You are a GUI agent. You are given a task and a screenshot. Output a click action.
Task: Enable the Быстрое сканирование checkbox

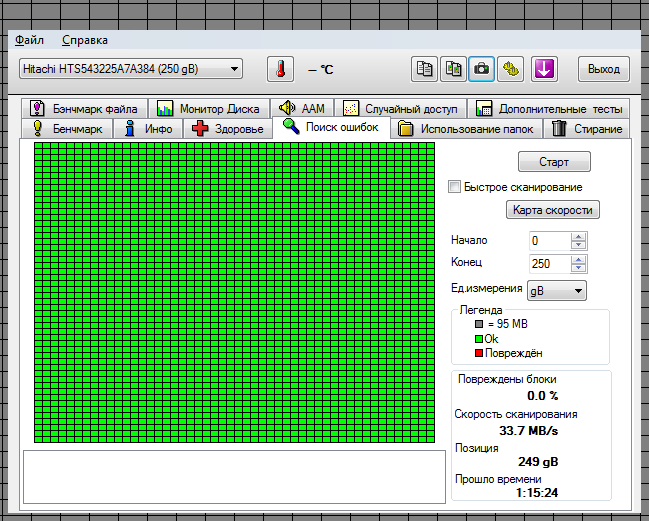coord(455,187)
